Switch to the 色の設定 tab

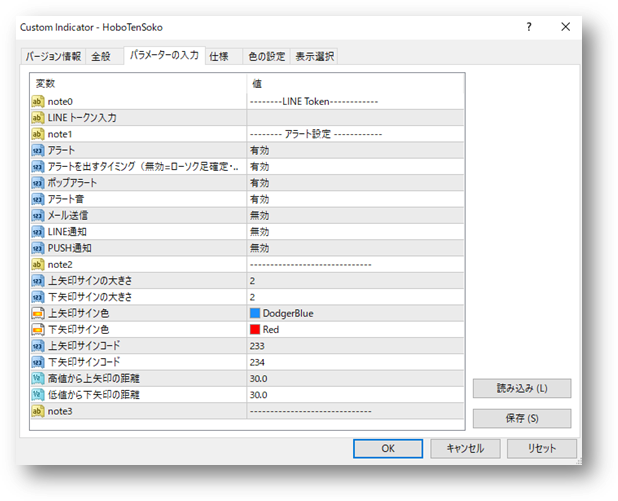(x=267, y=56)
